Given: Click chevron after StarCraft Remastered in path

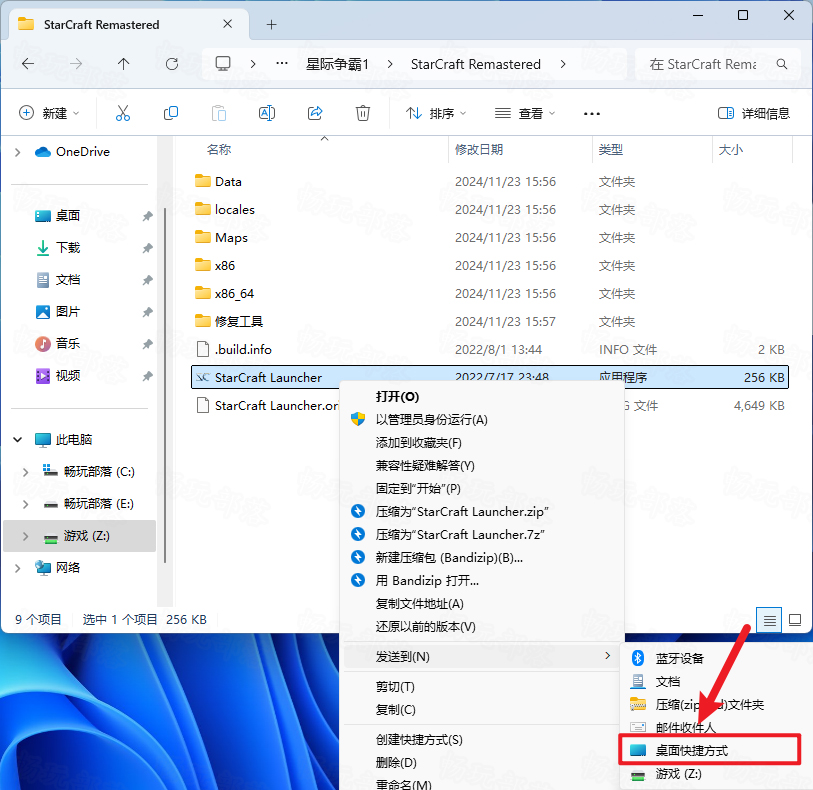Looking at the screenshot, I should click(x=563, y=64).
